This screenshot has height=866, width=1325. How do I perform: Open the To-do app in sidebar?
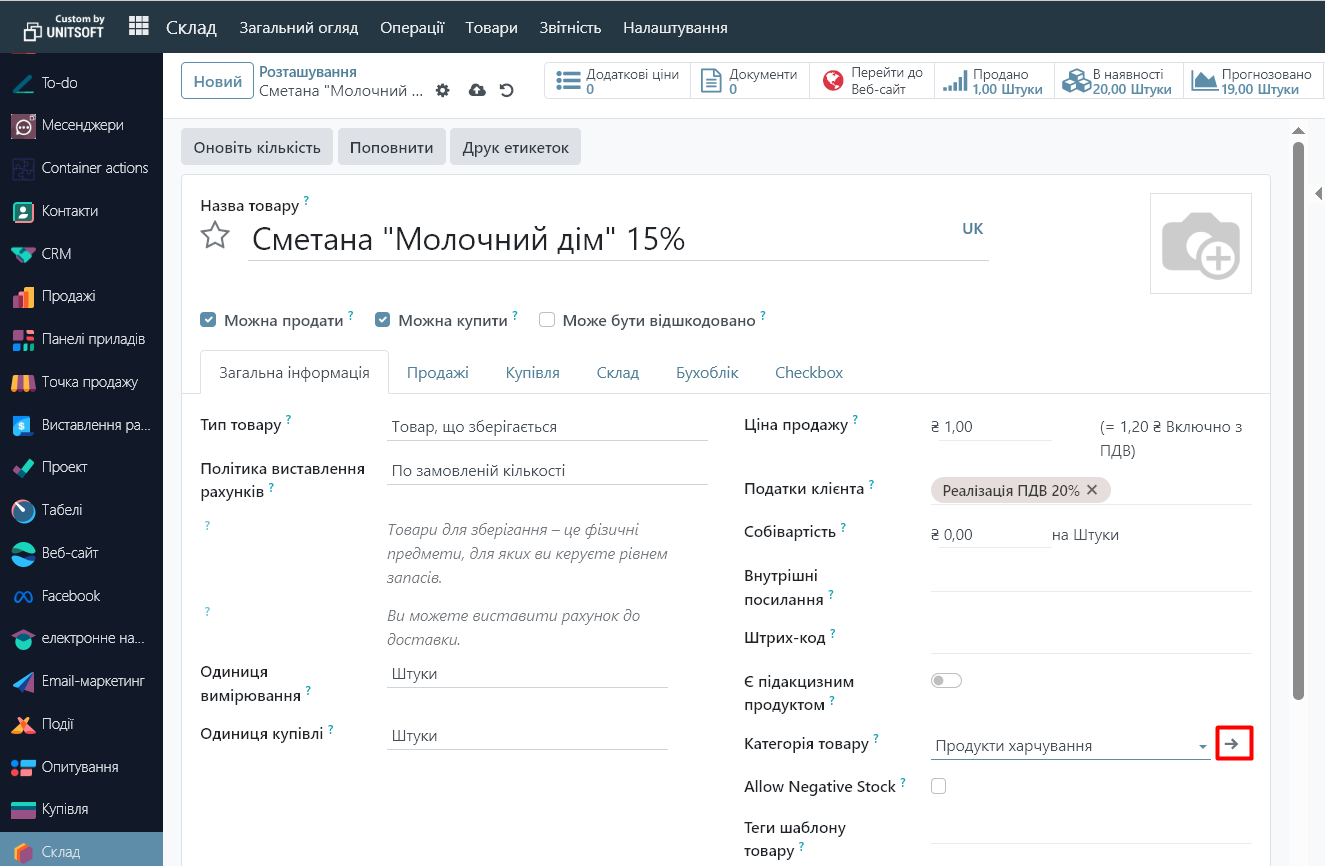pos(81,82)
